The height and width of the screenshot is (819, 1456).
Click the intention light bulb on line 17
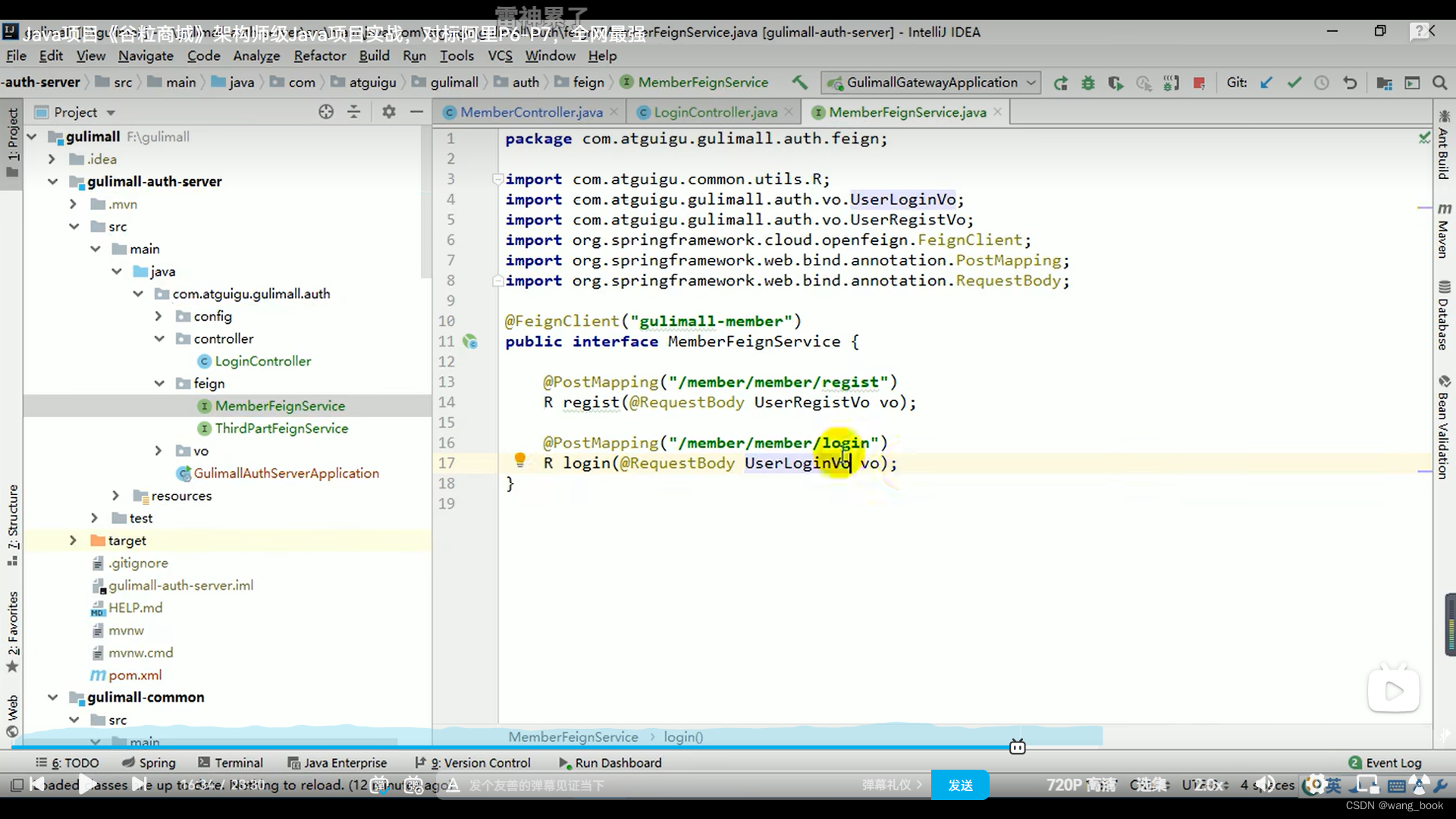click(x=519, y=460)
